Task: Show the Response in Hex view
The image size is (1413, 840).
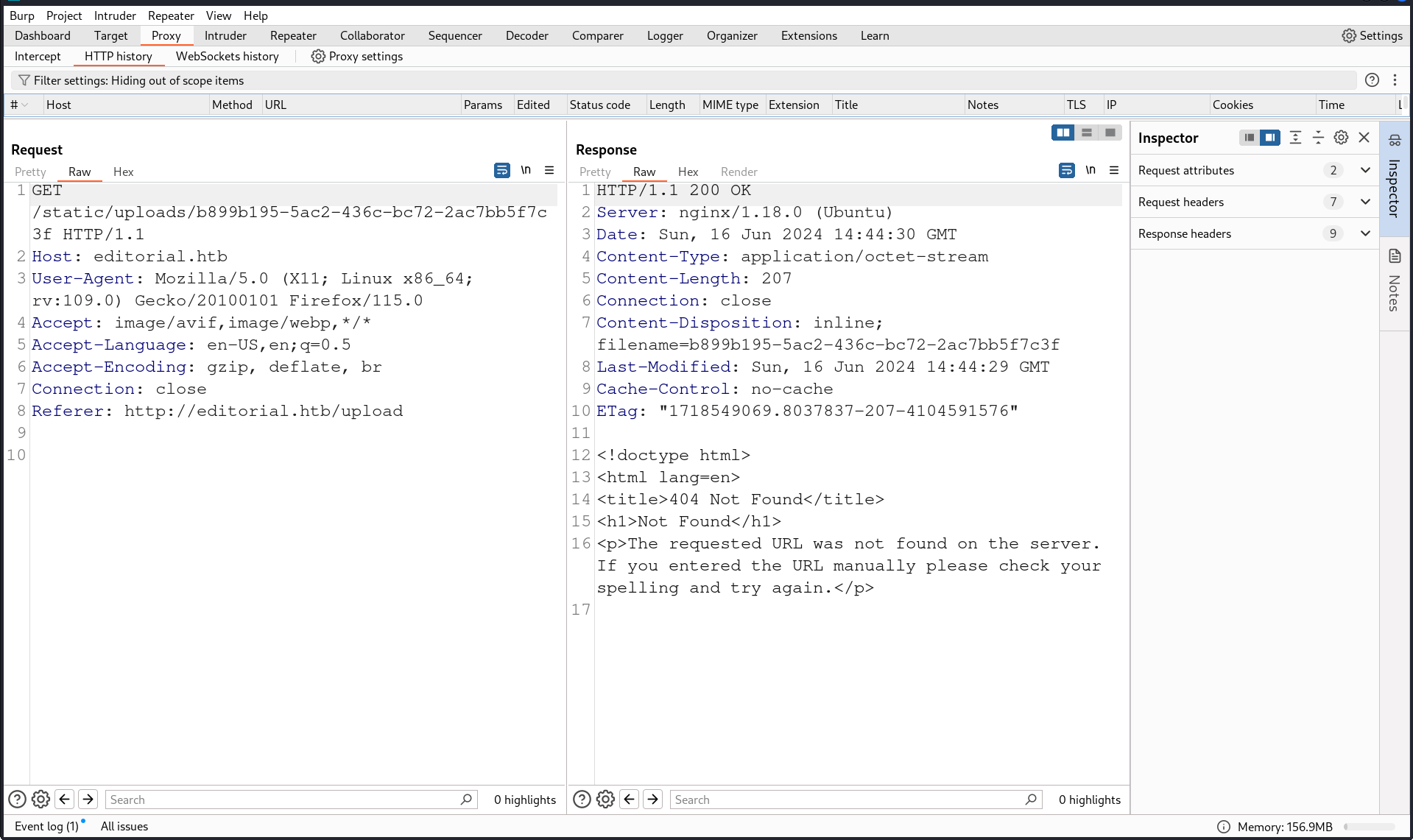Action: pos(688,172)
